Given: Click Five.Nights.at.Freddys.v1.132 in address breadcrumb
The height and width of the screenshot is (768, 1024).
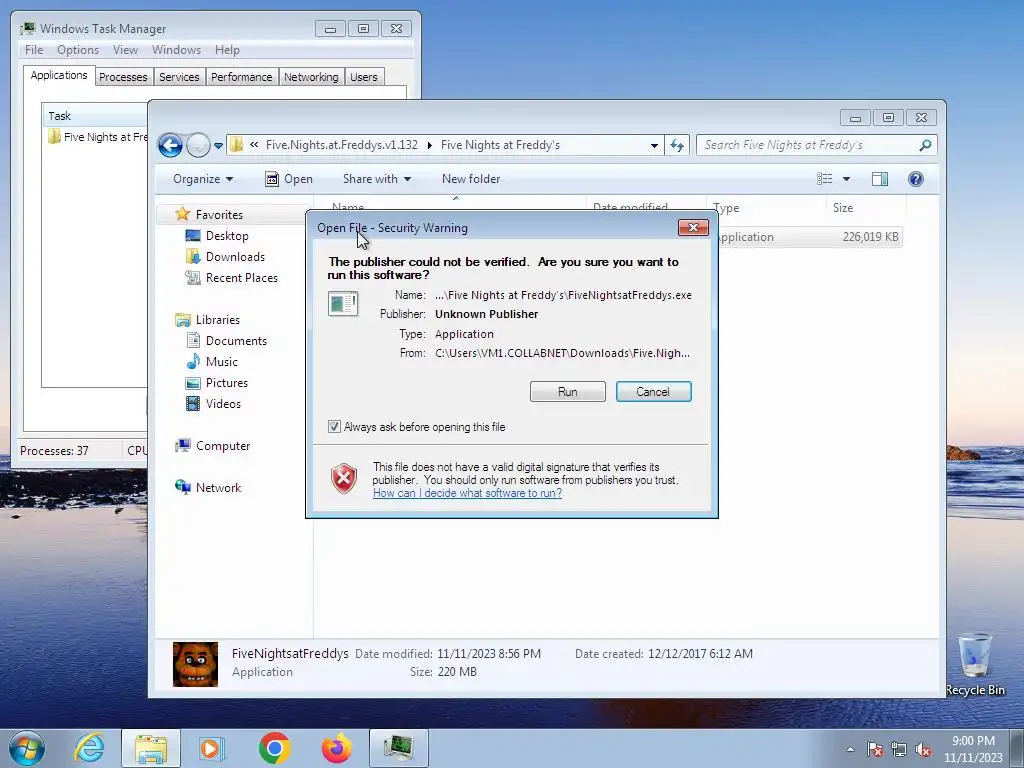Looking at the screenshot, I should coord(342,145).
